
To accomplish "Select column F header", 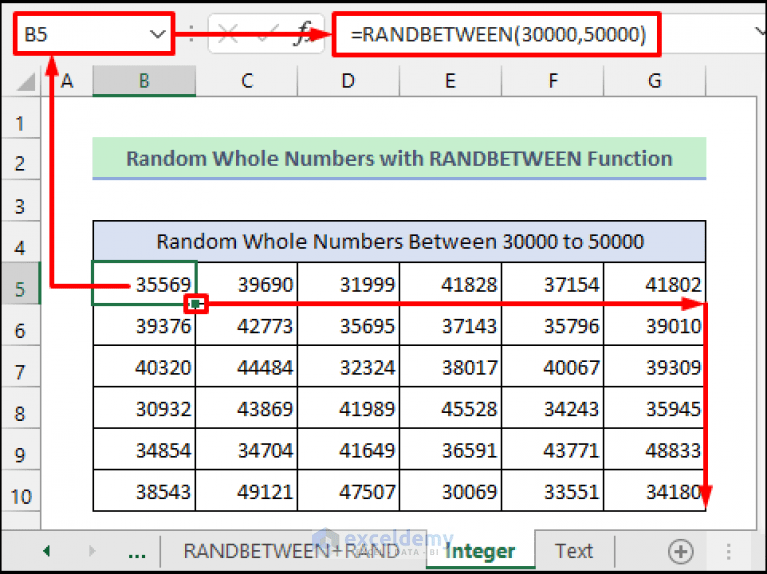I will [553, 81].
